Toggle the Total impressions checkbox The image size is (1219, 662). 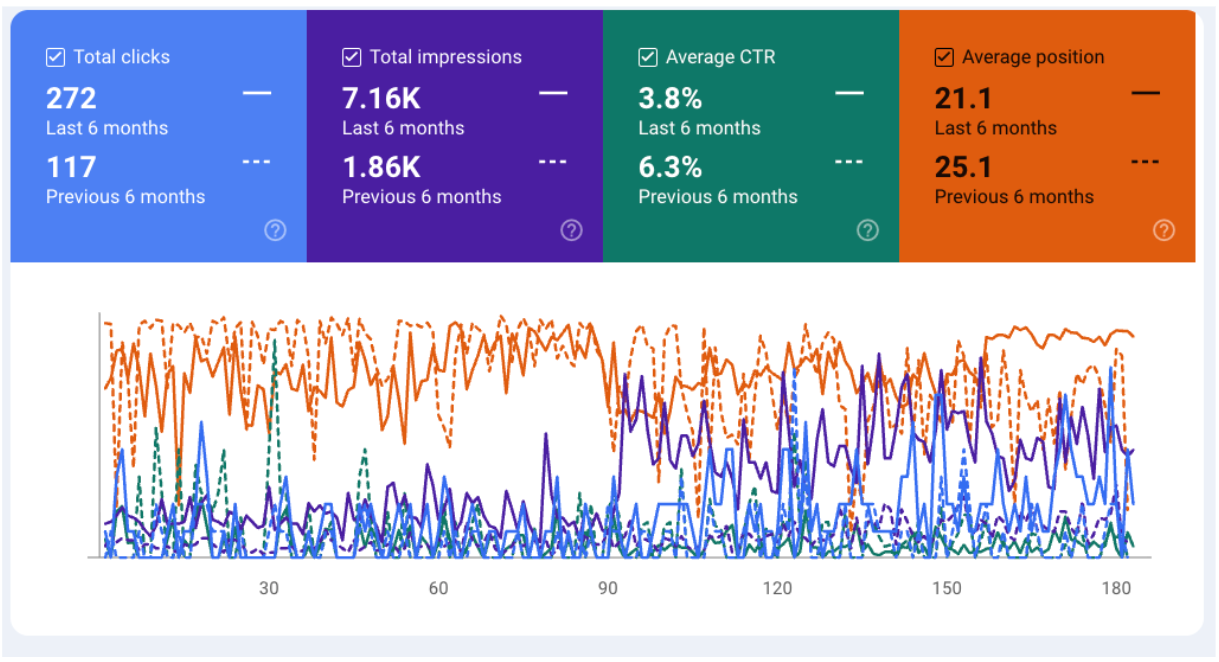(352, 57)
